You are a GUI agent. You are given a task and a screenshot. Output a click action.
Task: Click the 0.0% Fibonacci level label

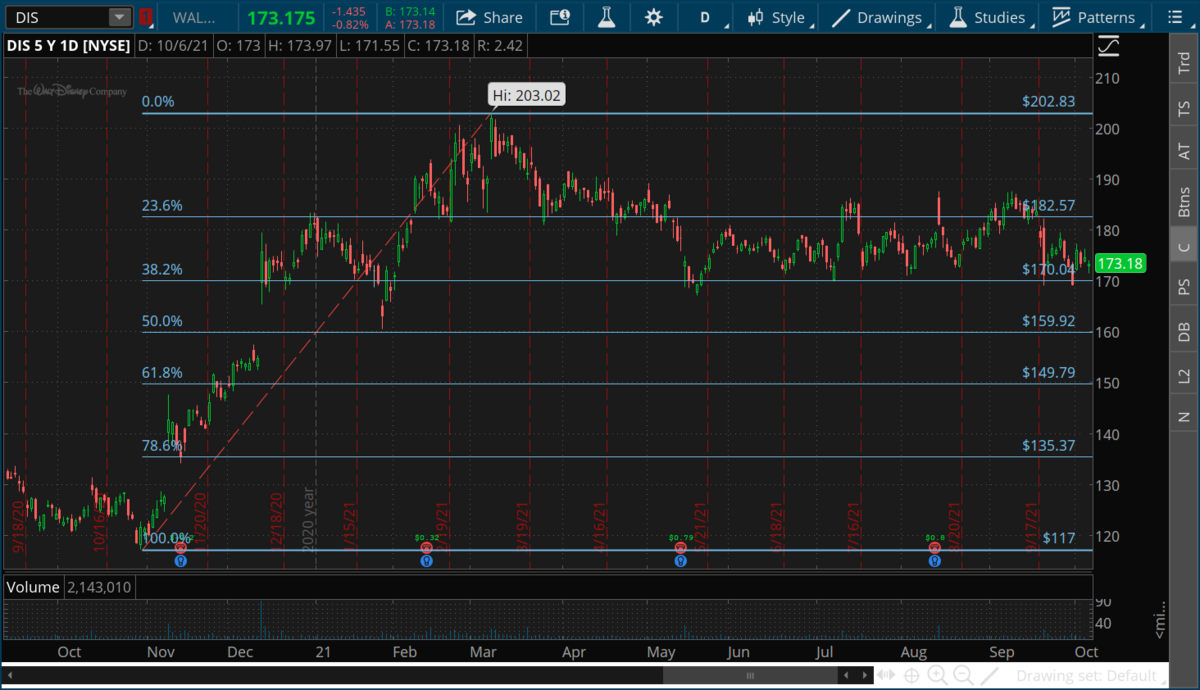click(158, 101)
